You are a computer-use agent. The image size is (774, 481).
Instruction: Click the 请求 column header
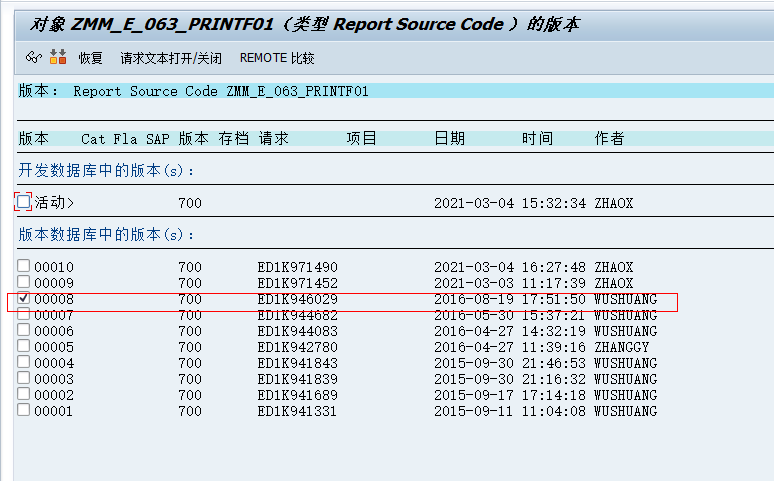click(x=273, y=138)
